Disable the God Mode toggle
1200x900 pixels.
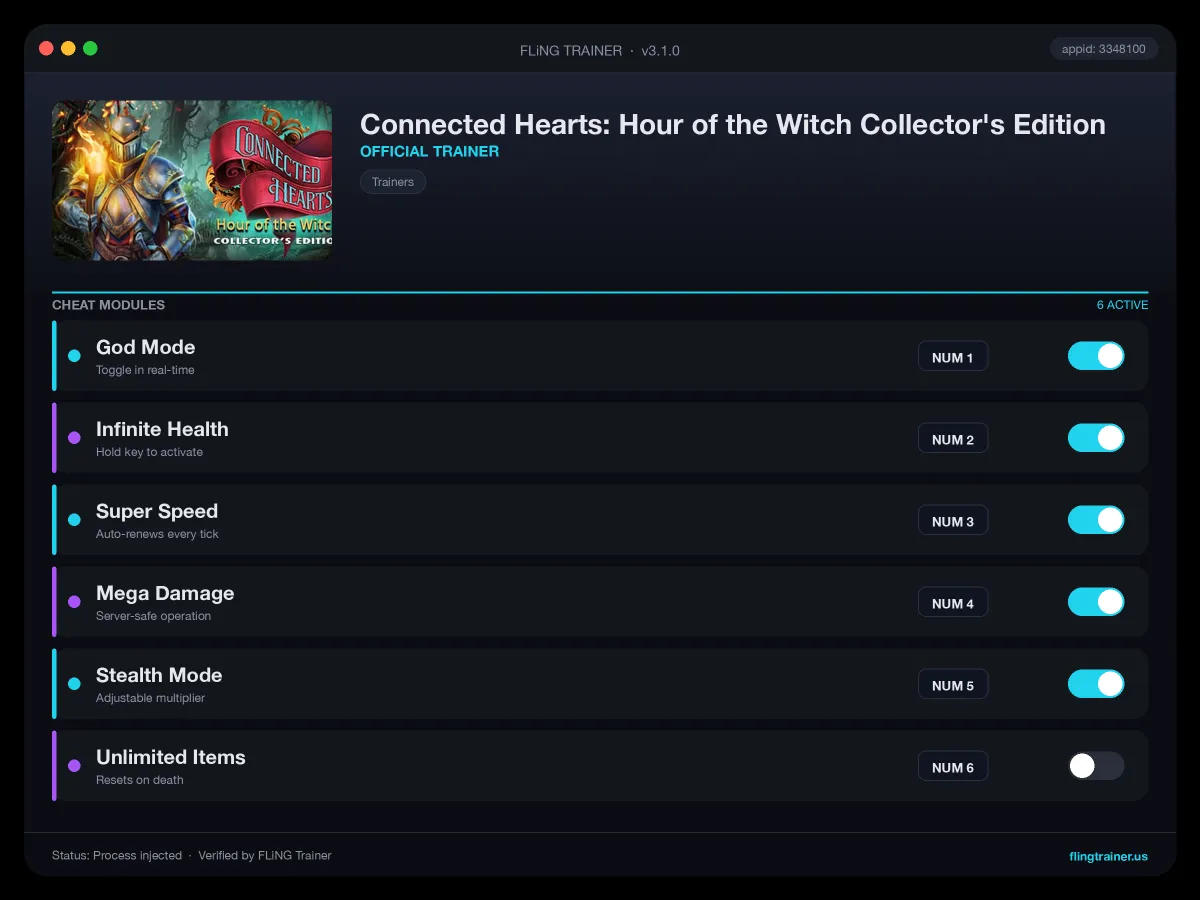coord(1096,356)
